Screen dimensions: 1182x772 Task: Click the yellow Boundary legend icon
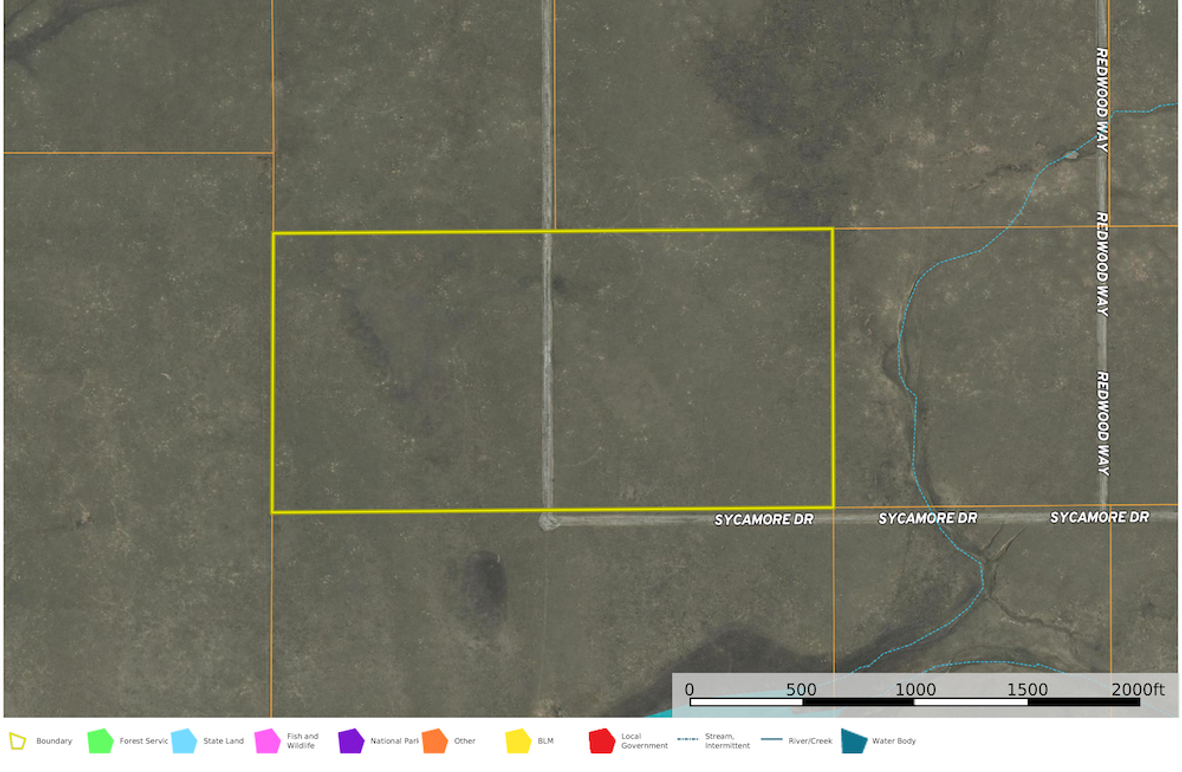tap(17, 741)
